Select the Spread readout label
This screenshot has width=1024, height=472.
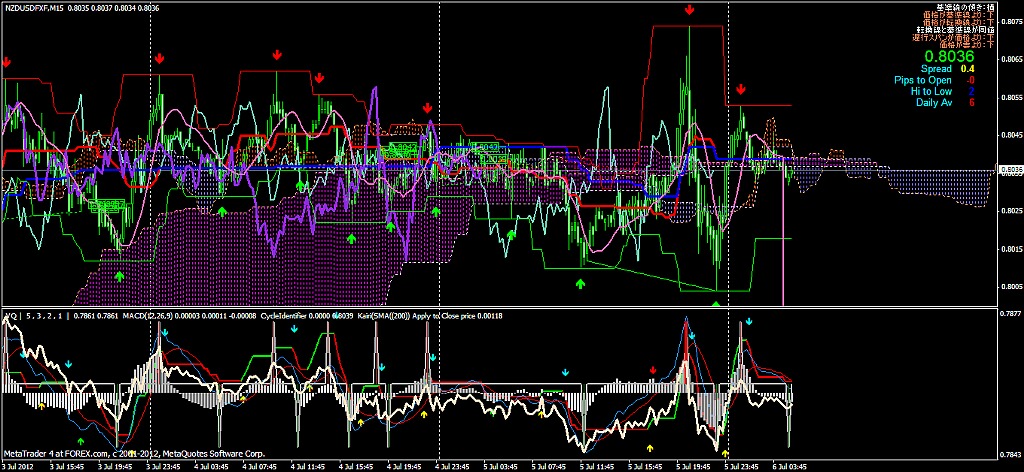(x=936, y=69)
